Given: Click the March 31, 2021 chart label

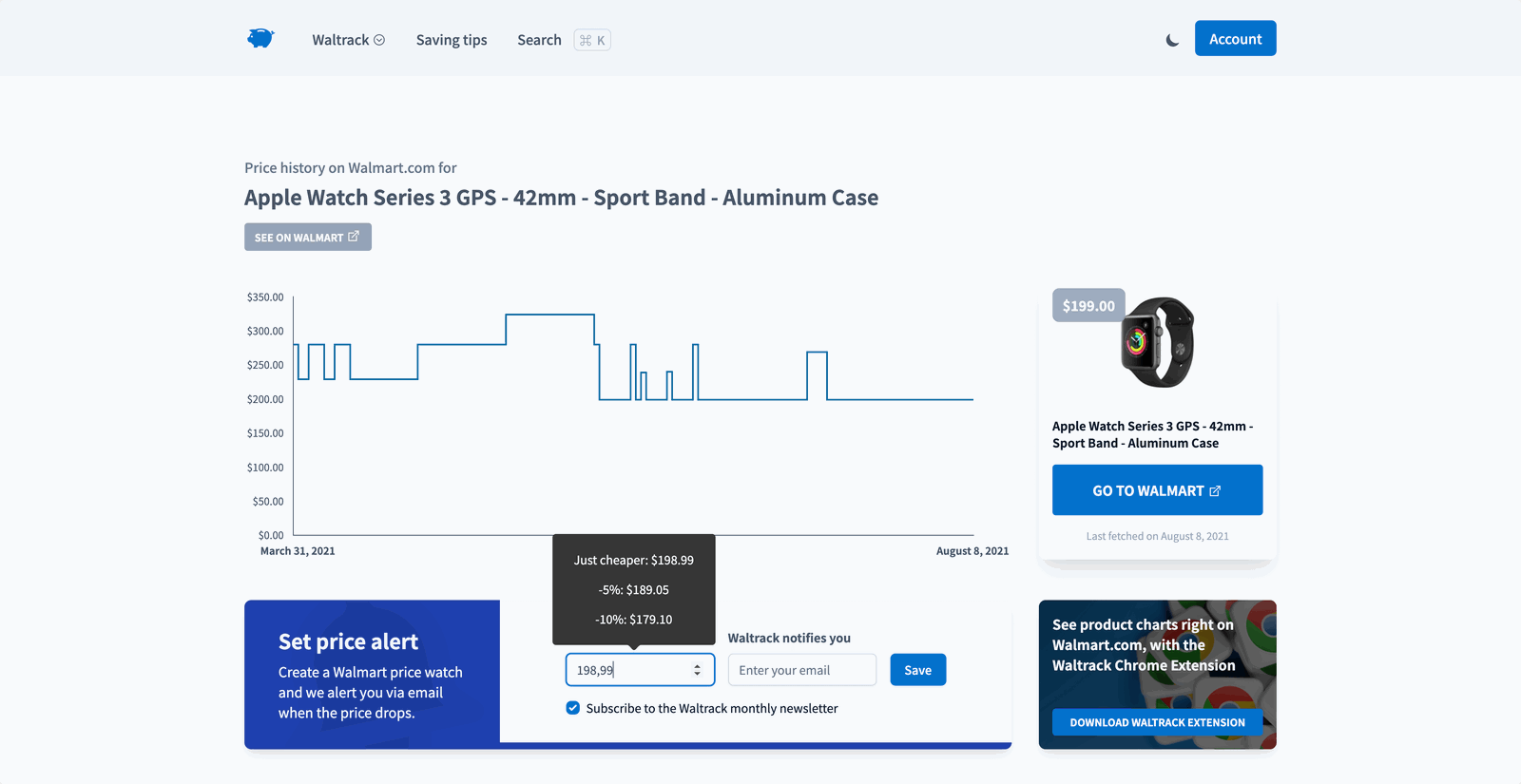Looking at the screenshot, I should coord(298,551).
